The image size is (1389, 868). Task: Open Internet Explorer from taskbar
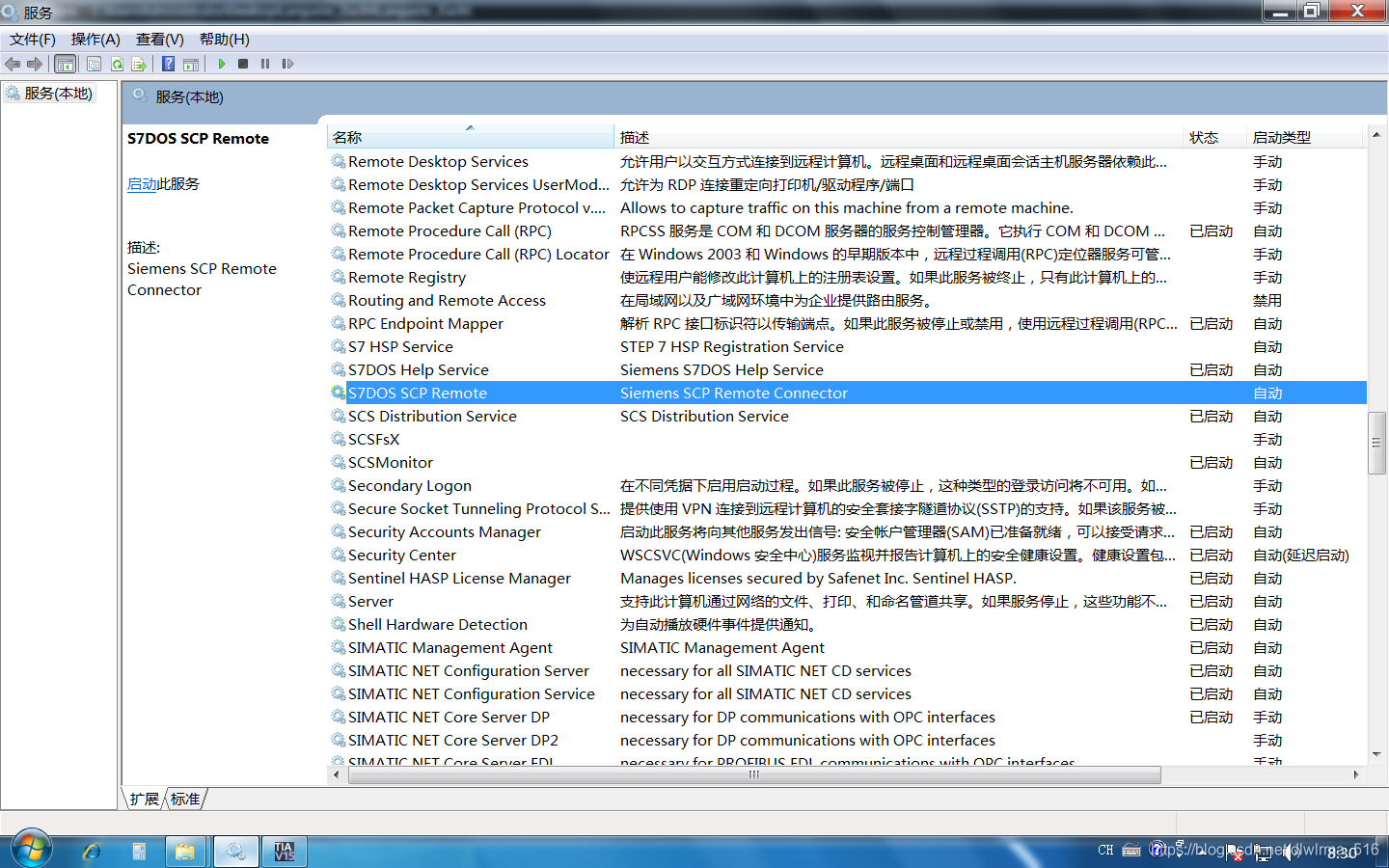92,852
